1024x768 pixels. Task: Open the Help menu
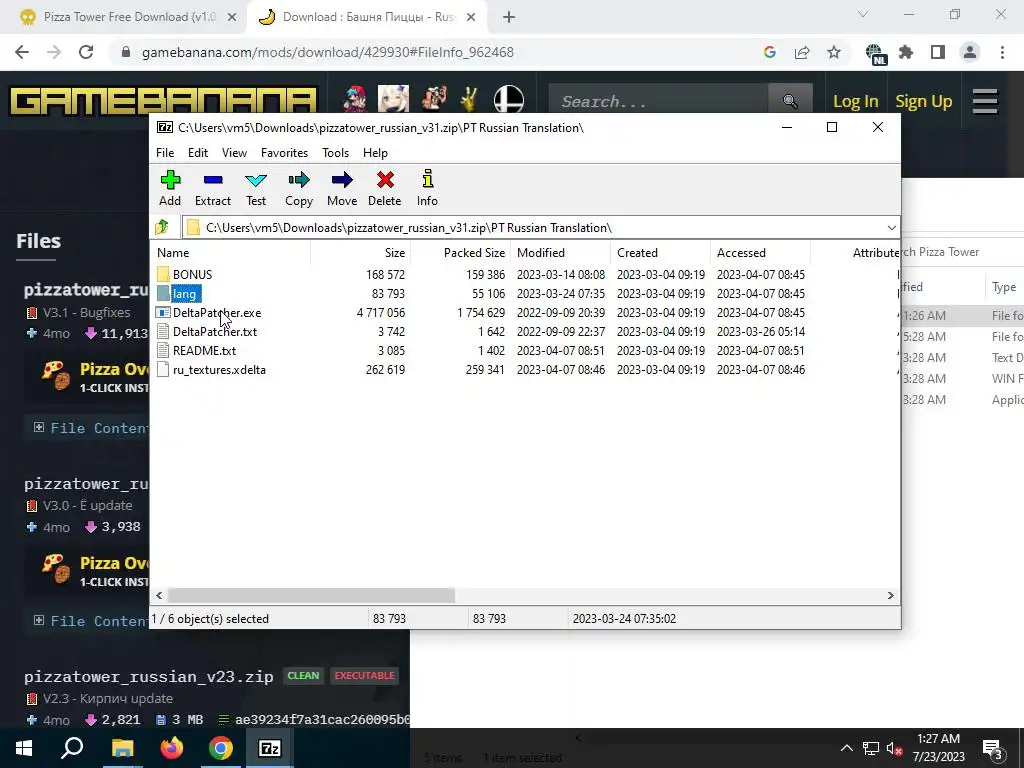[x=376, y=153]
